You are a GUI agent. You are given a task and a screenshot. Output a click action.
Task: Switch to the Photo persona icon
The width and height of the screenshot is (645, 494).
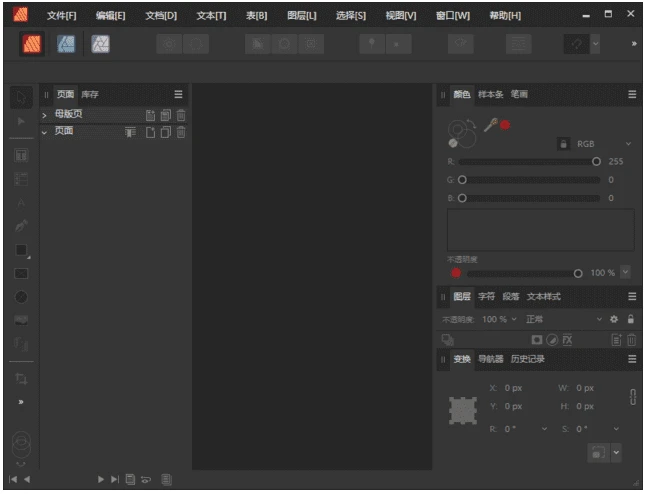pos(100,44)
